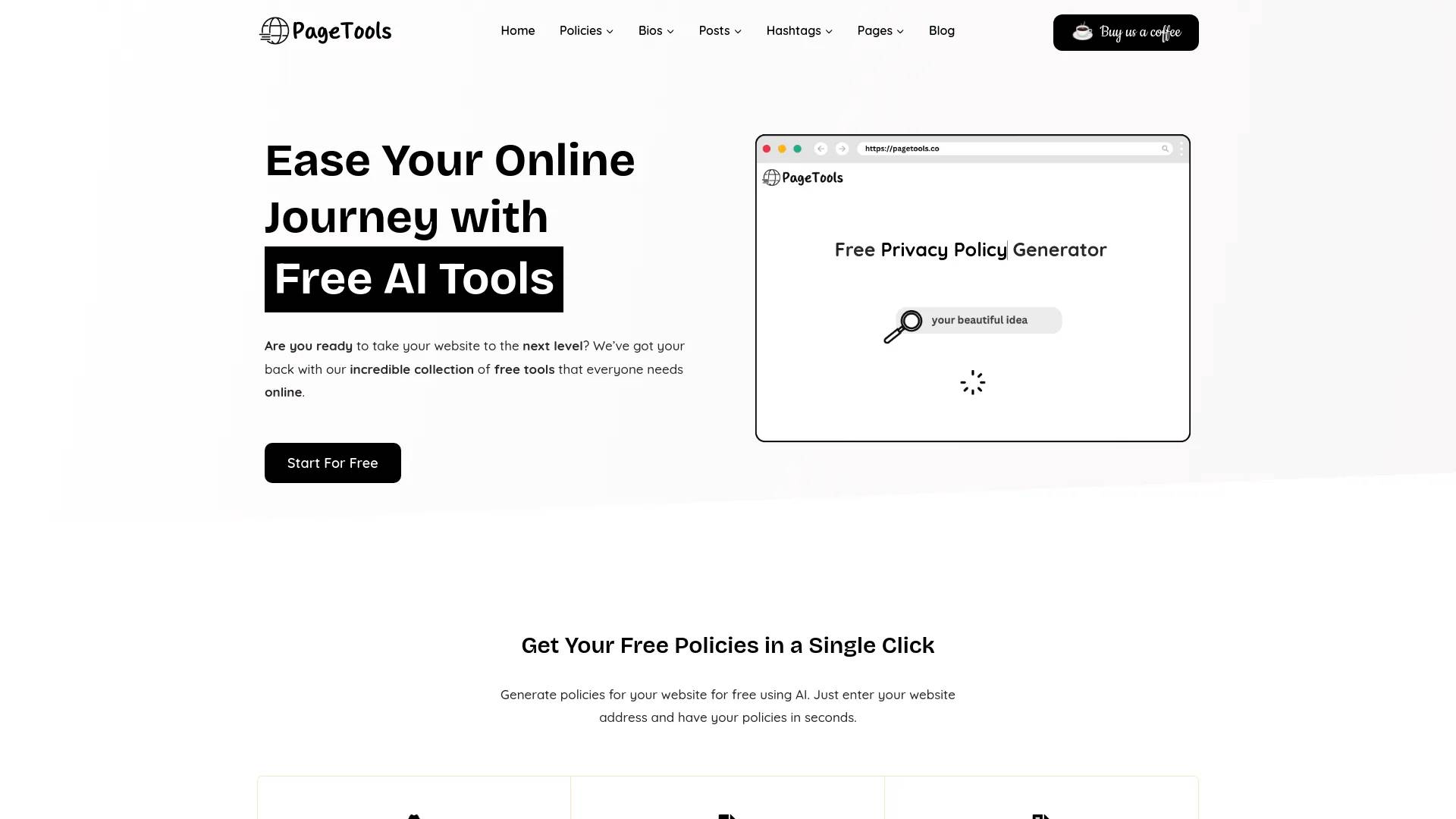
Task: Click the Blog menu item
Action: (941, 30)
